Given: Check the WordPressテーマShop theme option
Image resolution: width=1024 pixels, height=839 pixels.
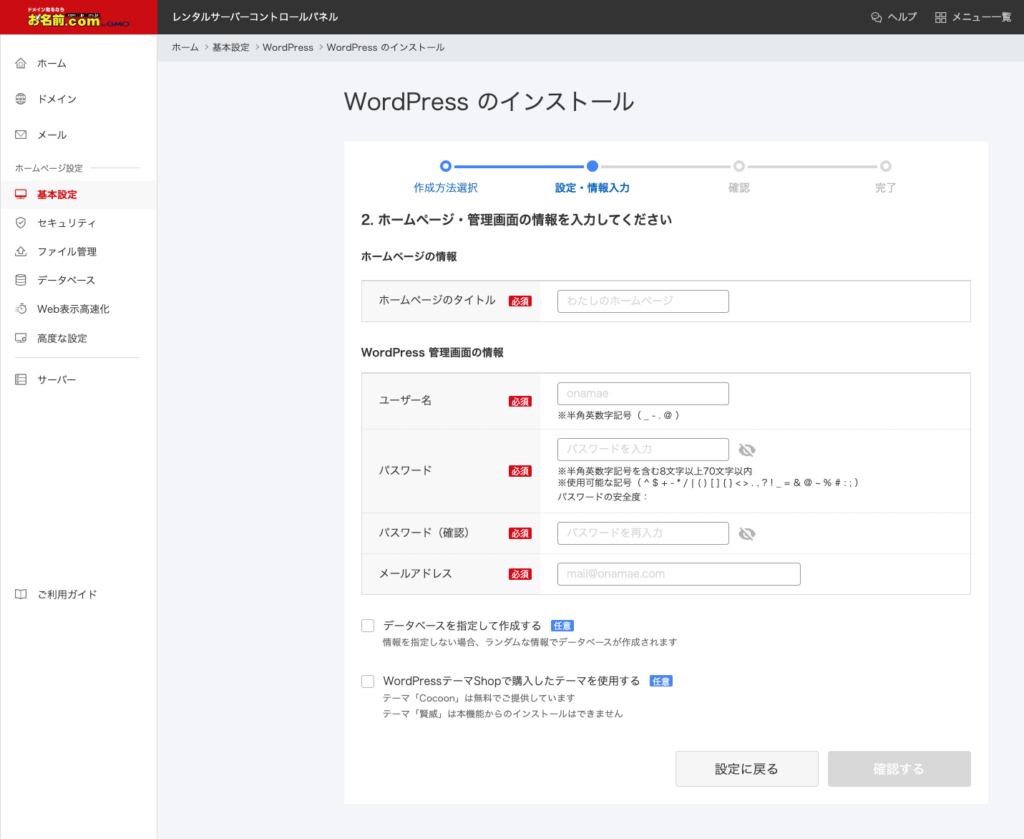Looking at the screenshot, I should tap(368, 681).
